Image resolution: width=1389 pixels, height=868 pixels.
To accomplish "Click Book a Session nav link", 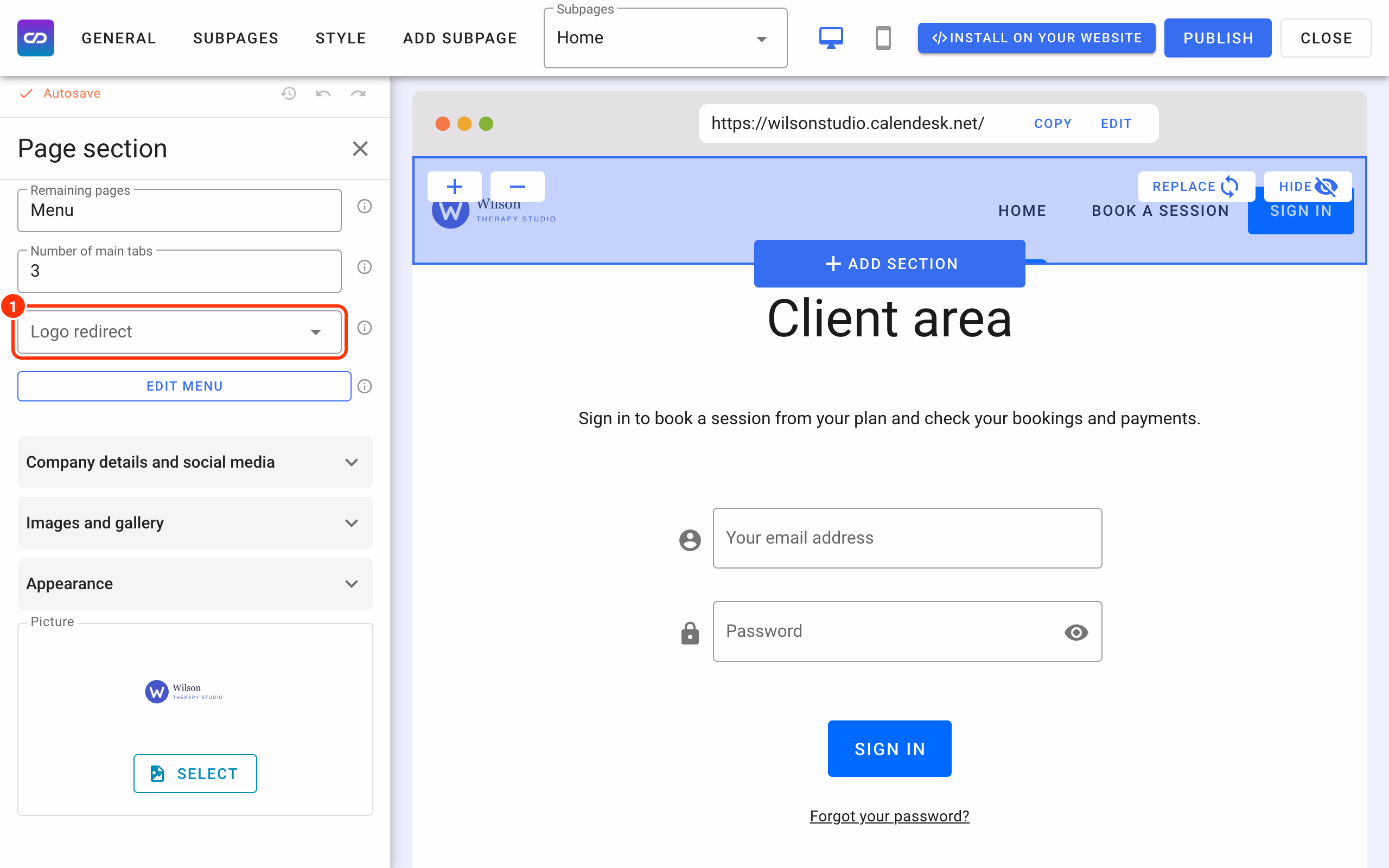I will tap(1160, 210).
